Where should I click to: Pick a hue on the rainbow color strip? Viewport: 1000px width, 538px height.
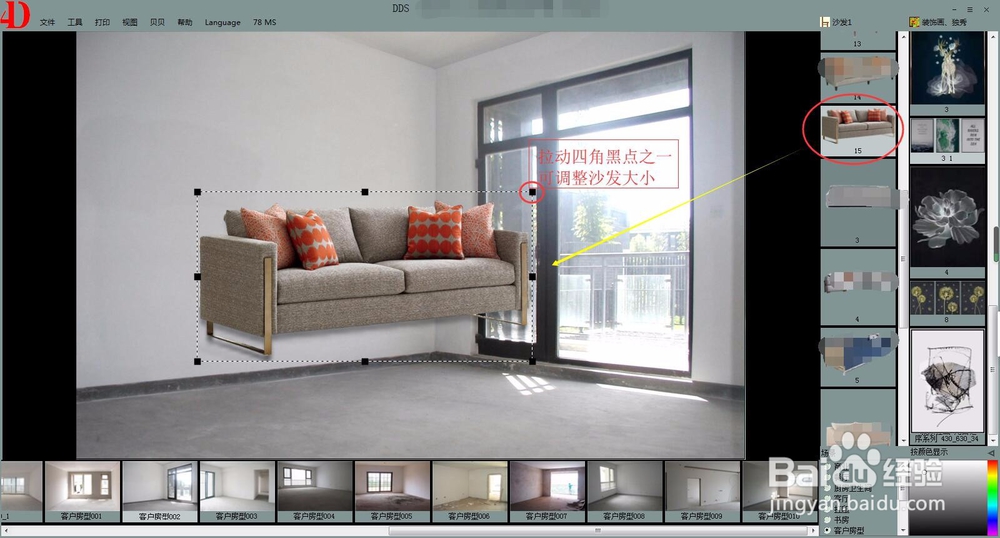992,497
